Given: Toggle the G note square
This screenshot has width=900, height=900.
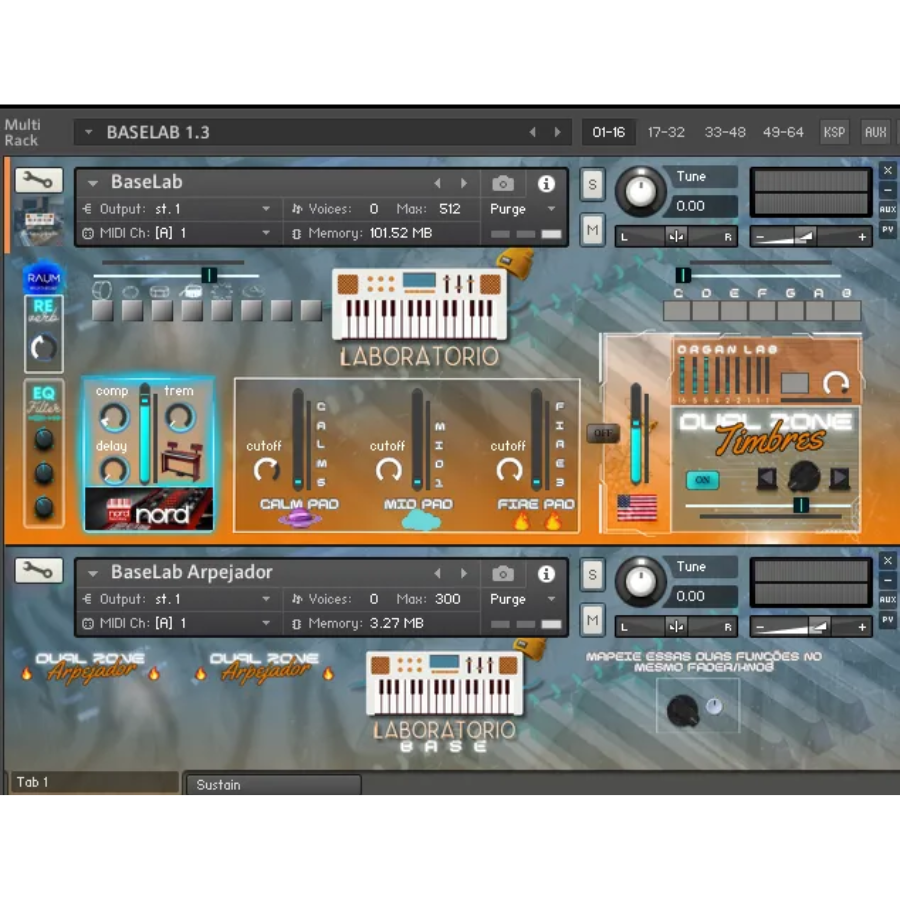Looking at the screenshot, I should click(790, 311).
